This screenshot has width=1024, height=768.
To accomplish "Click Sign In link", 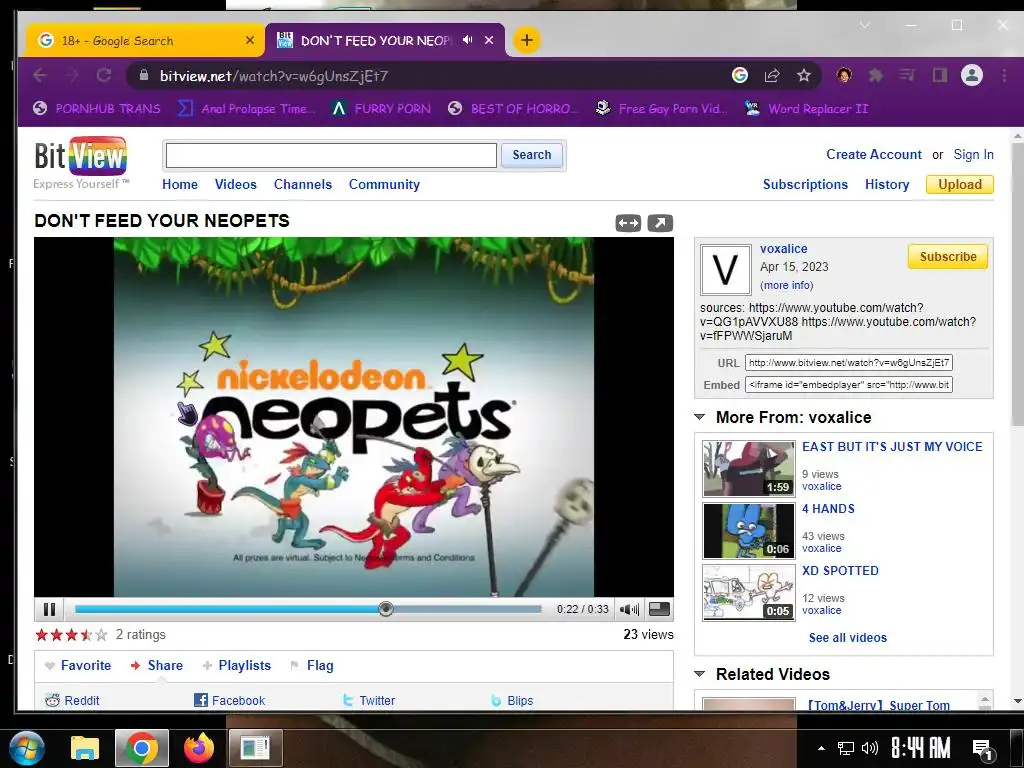I will point(974,155).
